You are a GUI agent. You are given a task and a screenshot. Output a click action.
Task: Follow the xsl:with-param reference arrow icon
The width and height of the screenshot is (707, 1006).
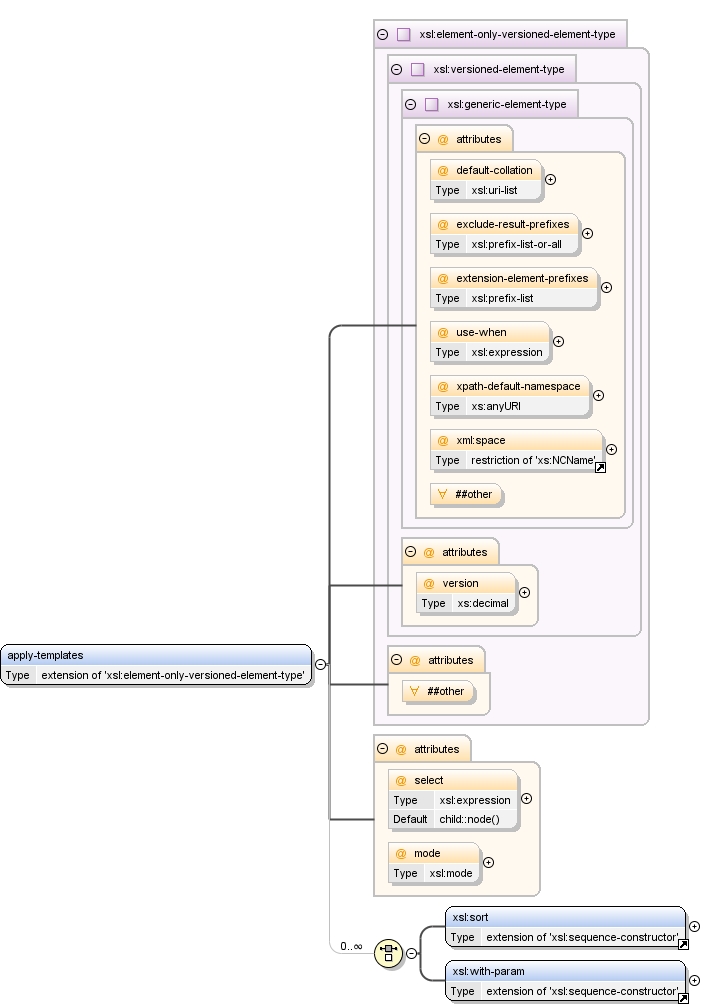click(683, 998)
